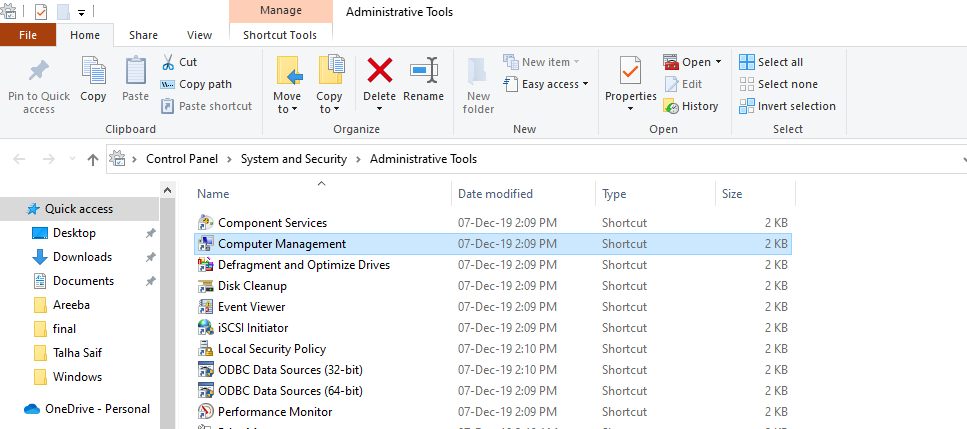Screen dimensions: 967x429
Task: Select the iSCSI Initiator icon
Action: pyautogui.click(x=205, y=327)
